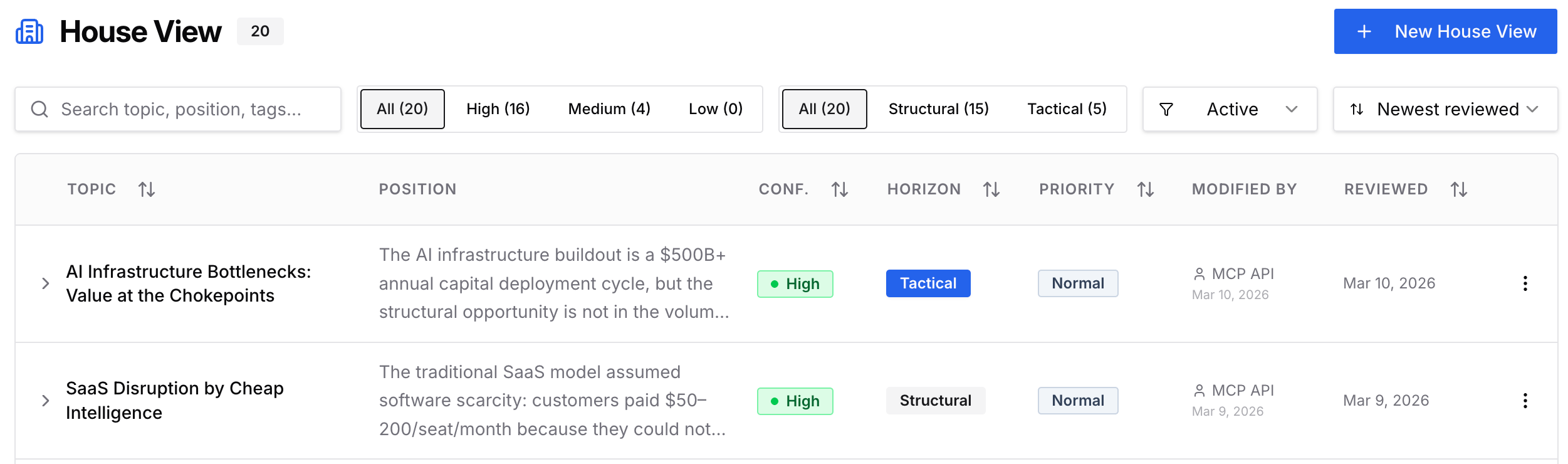Screen dimensions: 1568x464
Task: Sort by Conf. column arrows icon
Action: (840, 189)
